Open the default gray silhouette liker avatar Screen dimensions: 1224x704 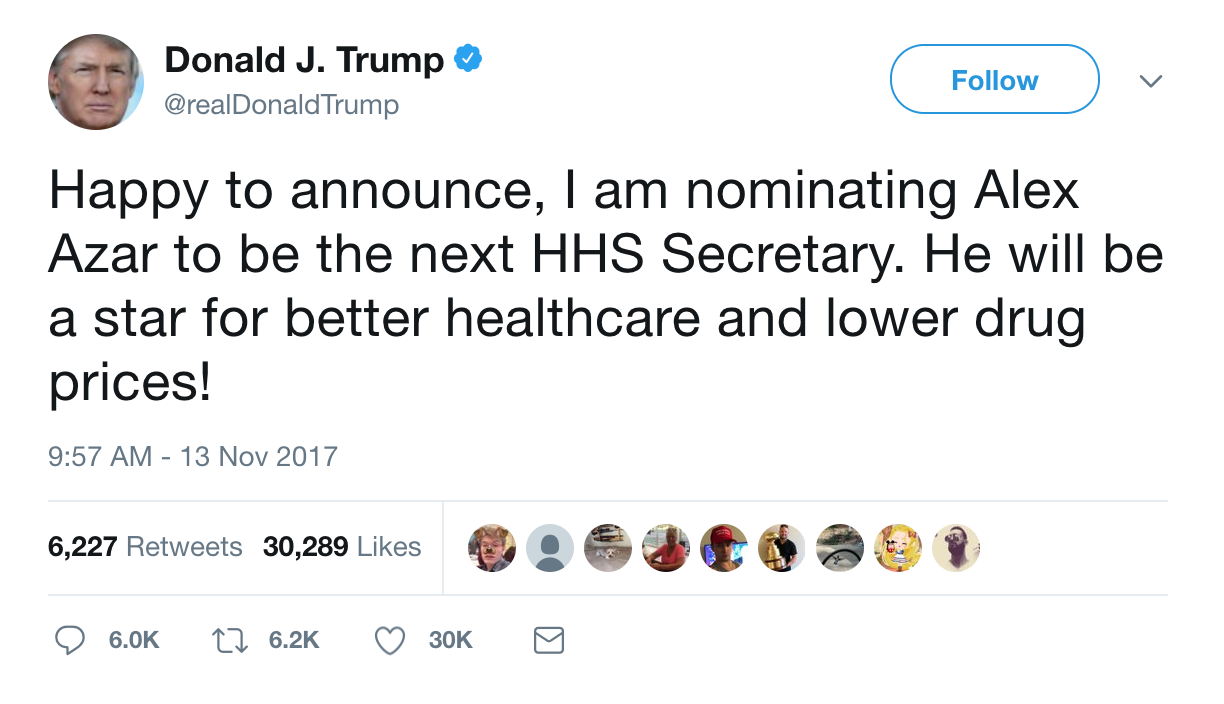(x=550, y=548)
